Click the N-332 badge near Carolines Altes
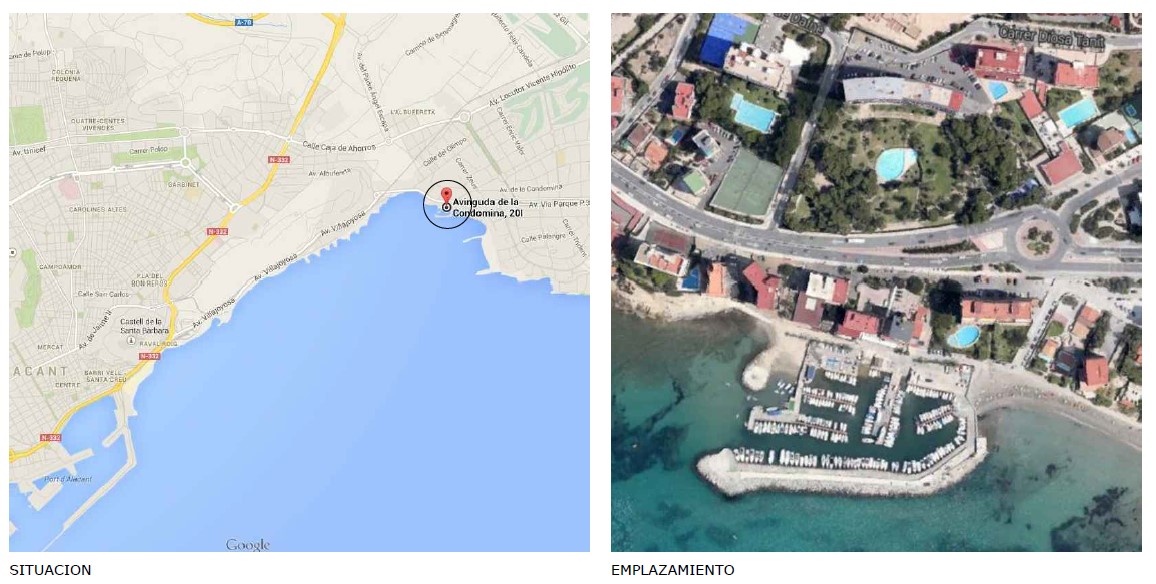Image resolution: width=1156 pixels, height=584 pixels. click(x=217, y=232)
